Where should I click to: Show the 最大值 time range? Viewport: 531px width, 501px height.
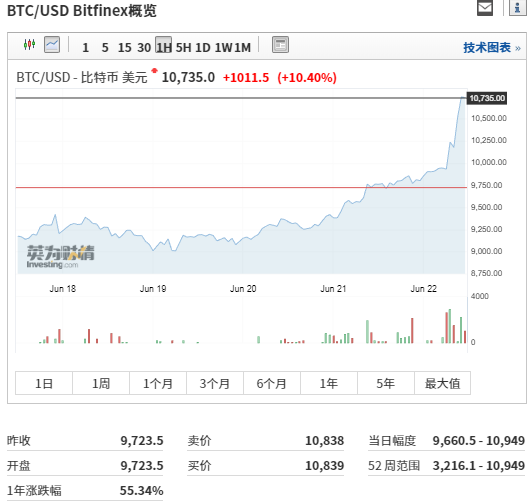pyautogui.click(x=443, y=383)
